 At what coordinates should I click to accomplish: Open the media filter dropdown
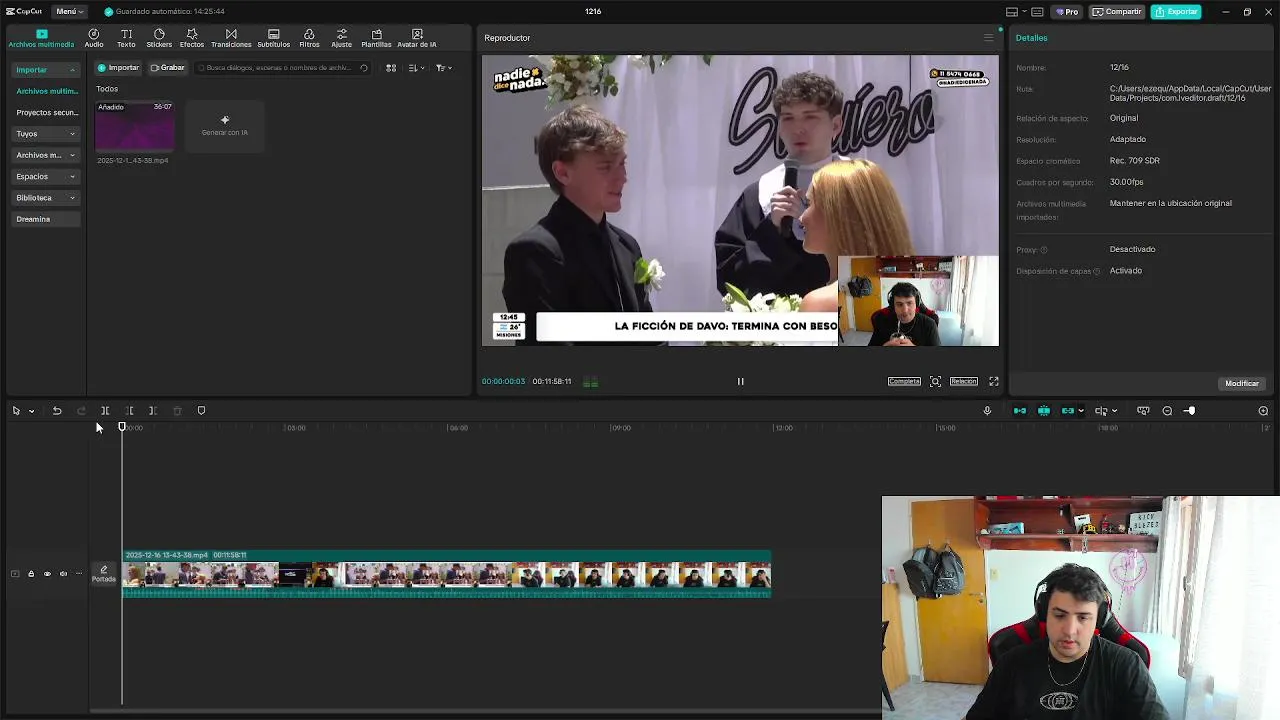pos(444,68)
